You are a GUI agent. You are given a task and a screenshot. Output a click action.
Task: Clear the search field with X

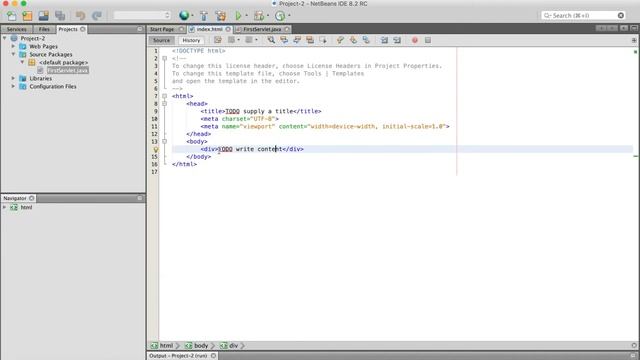(621, 16)
